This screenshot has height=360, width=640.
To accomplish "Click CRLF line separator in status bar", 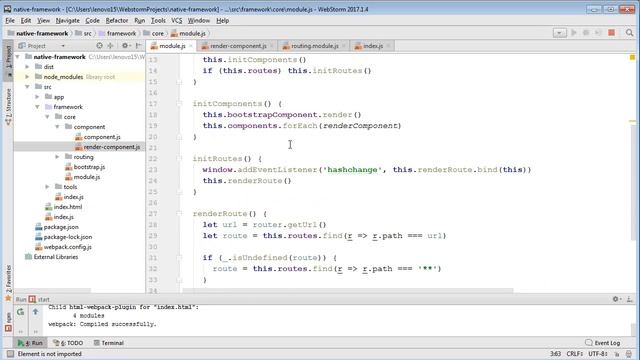I will pyautogui.click(x=574, y=354).
